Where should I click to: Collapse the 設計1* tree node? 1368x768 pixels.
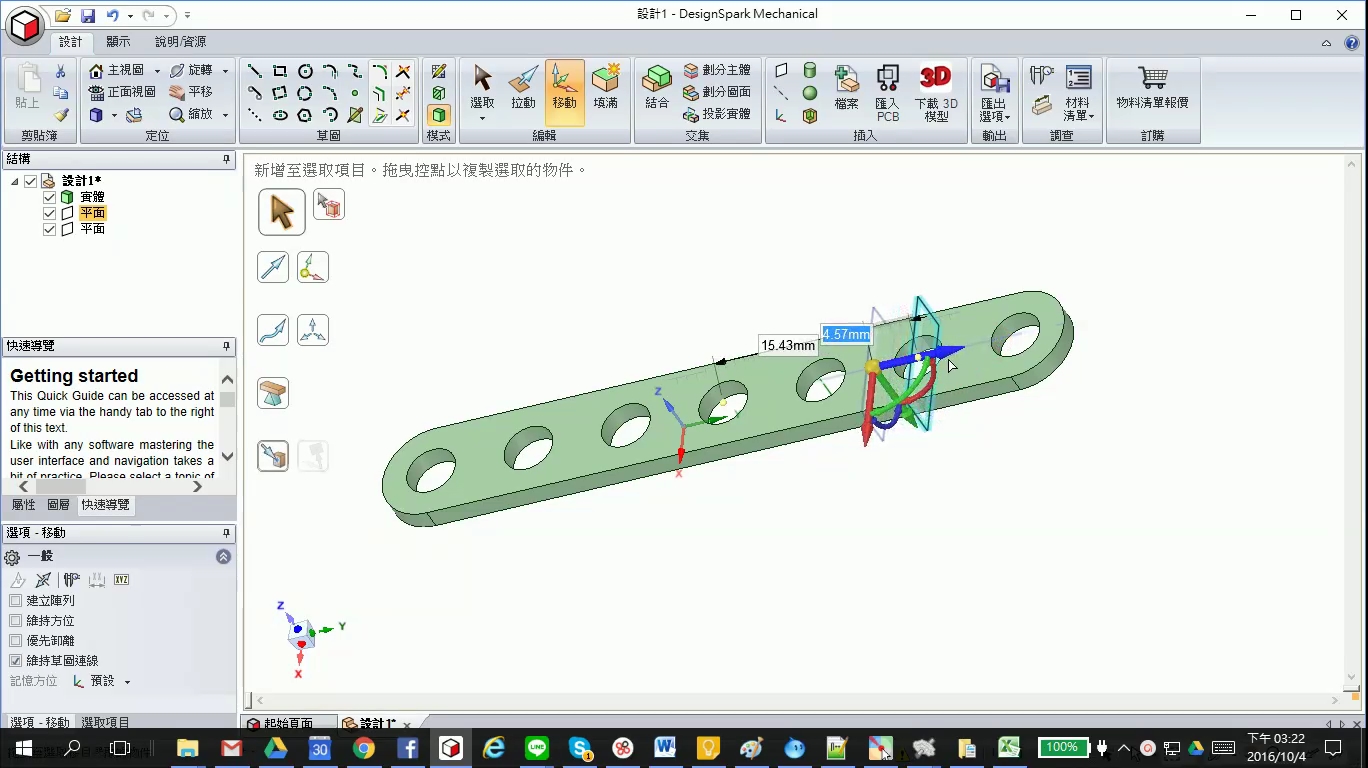[15, 181]
